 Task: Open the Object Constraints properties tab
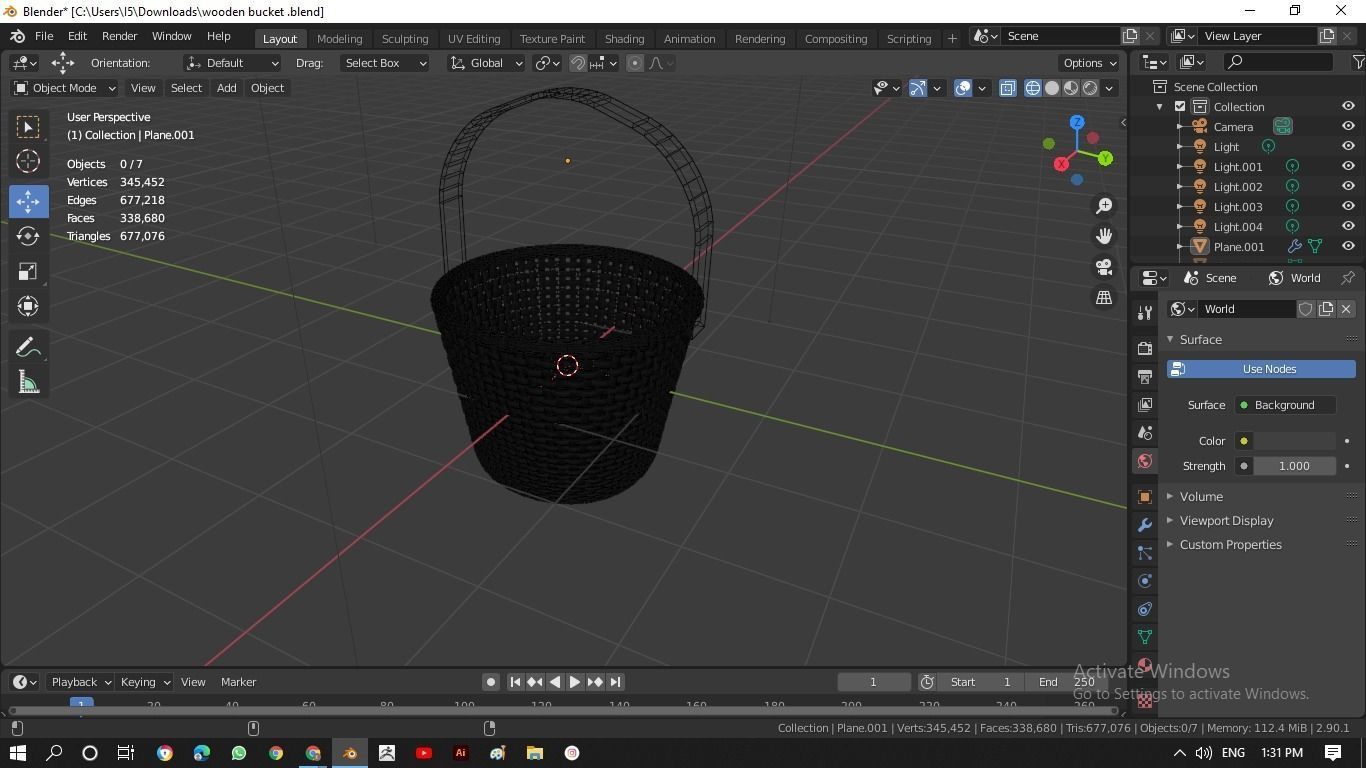click(x=1145, y=609)
